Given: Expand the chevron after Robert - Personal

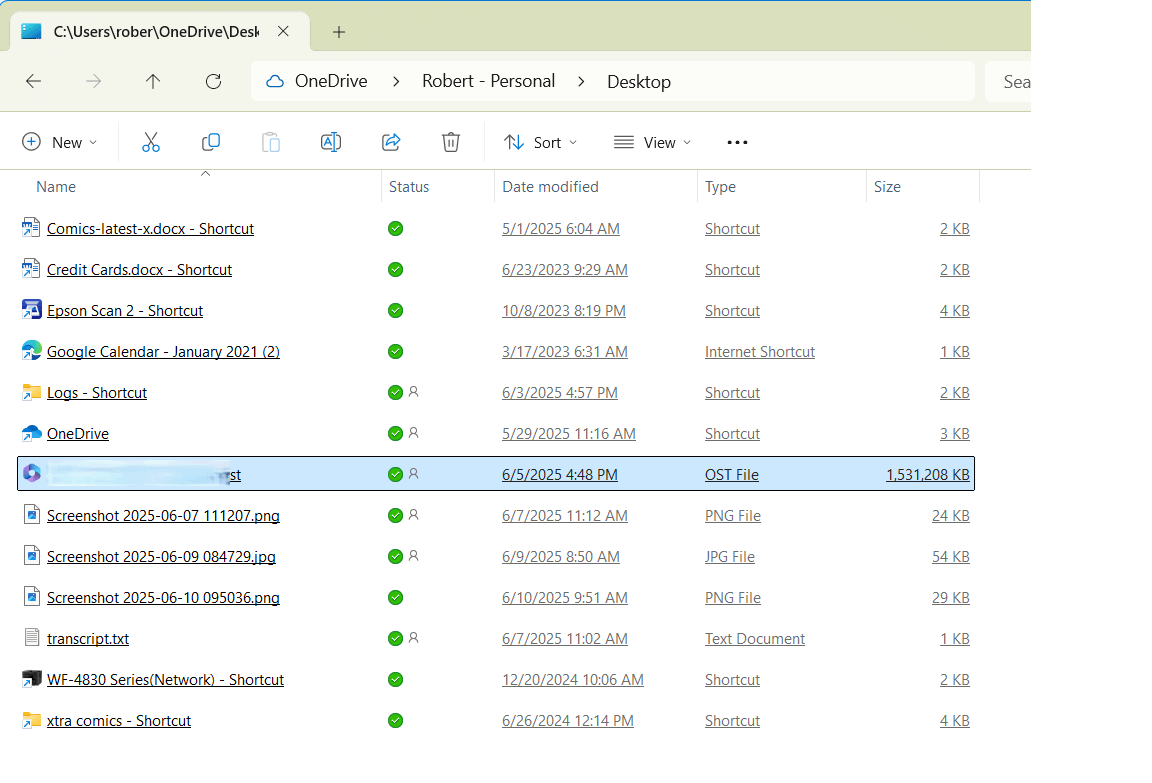Looking at the screenshot, I should coord(581,82).
